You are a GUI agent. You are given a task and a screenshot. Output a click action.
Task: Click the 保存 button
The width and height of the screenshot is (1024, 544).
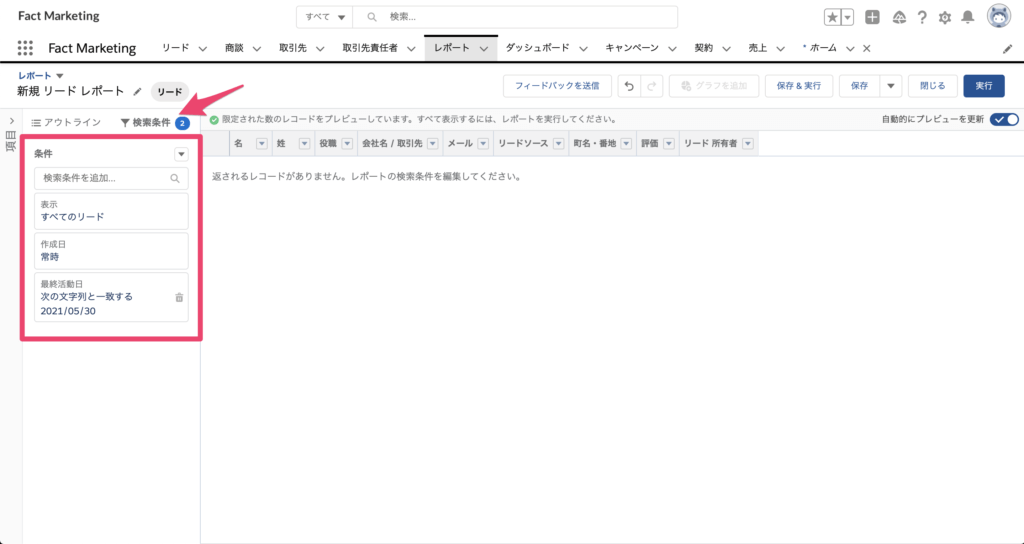(859, 86)
